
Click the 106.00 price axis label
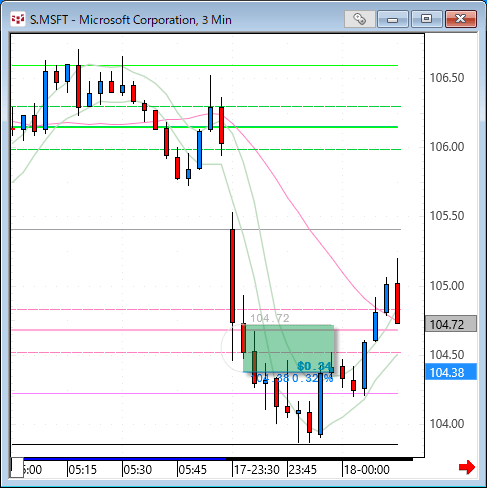click(x=447, y=147)
